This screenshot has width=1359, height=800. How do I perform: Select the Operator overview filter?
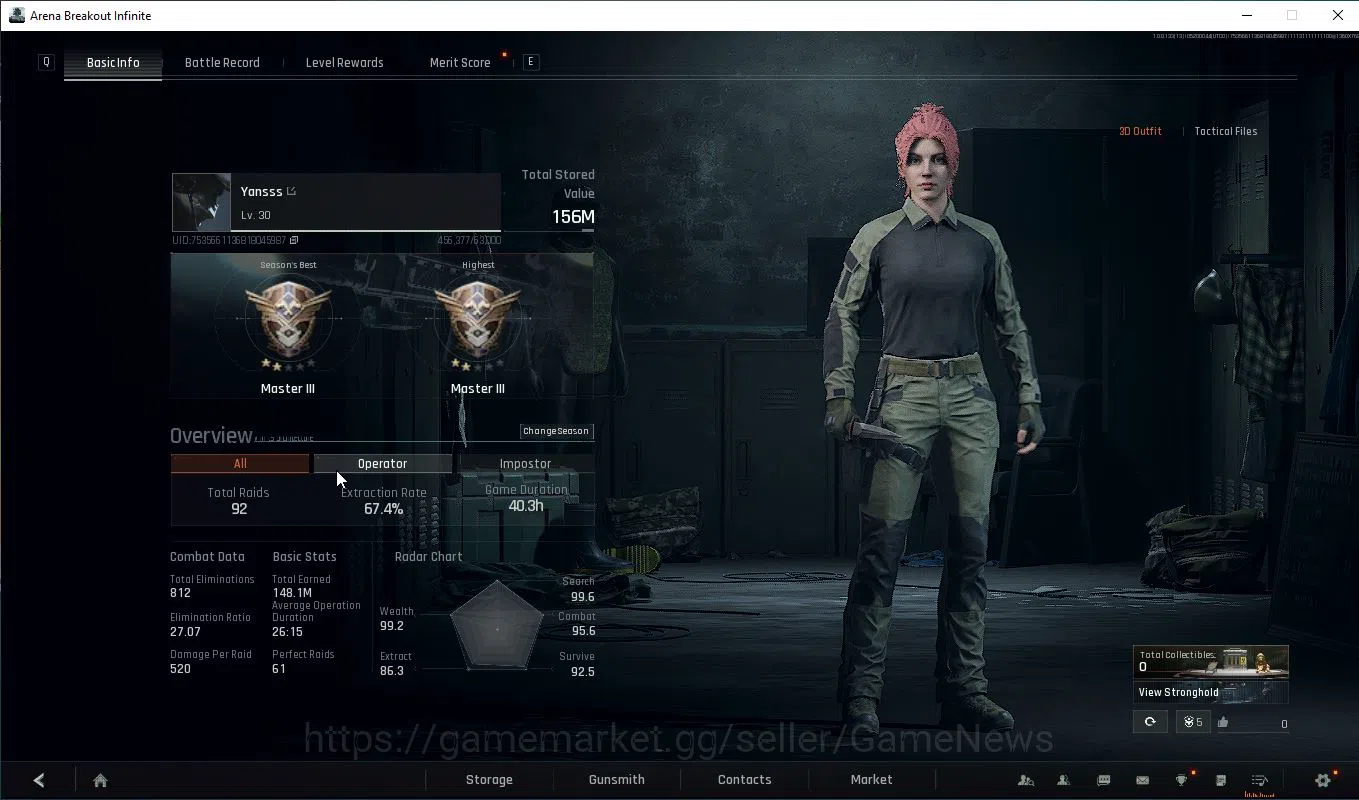382,464
